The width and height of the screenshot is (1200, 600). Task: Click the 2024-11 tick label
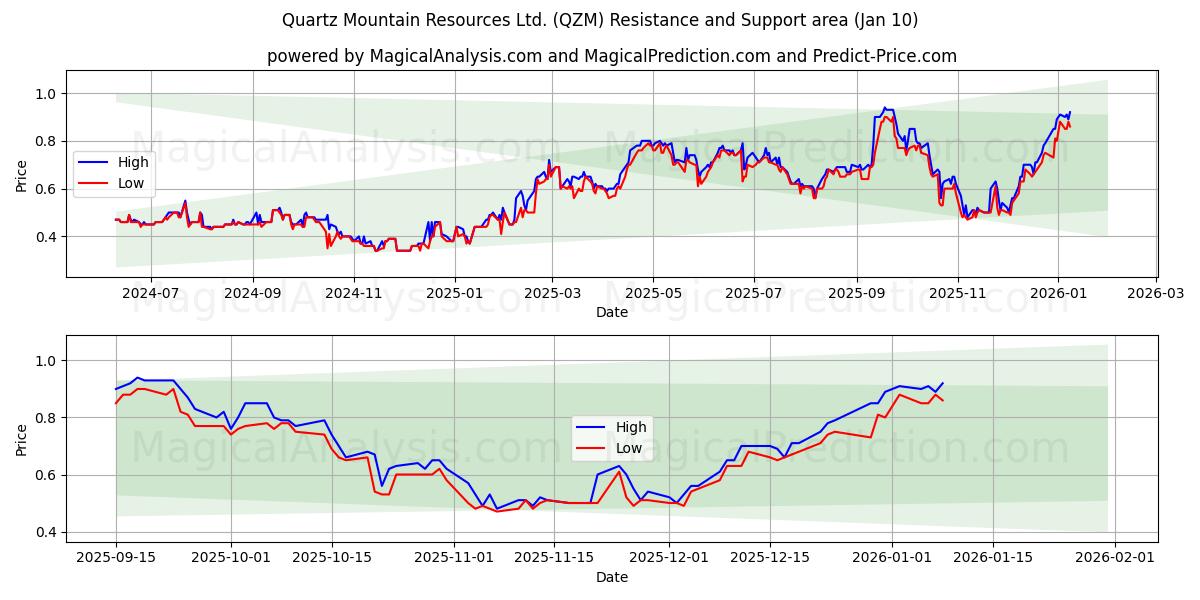(x=354, y=294)
